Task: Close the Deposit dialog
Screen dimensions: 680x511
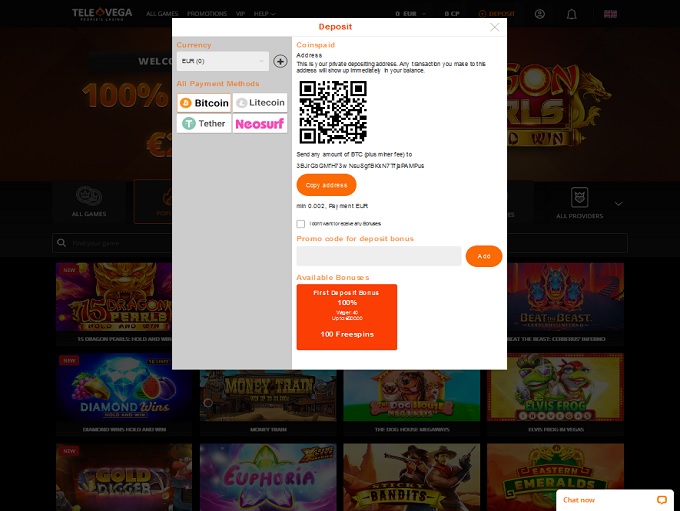Action: (x=494, y=28)
